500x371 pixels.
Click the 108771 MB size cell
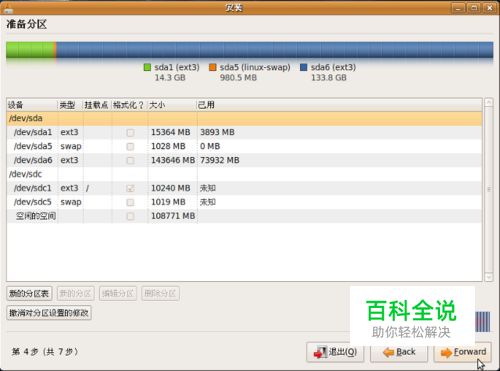(x=173, y=216)
